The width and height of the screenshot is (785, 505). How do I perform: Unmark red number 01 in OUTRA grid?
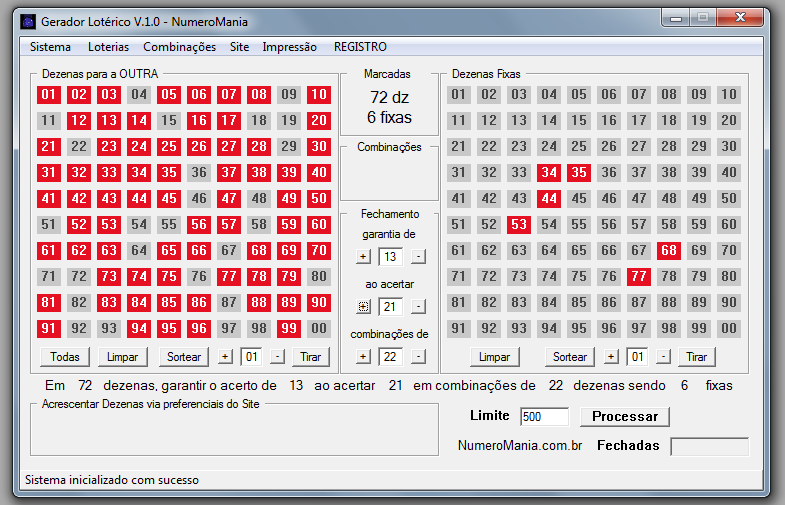tap(49, 95)
